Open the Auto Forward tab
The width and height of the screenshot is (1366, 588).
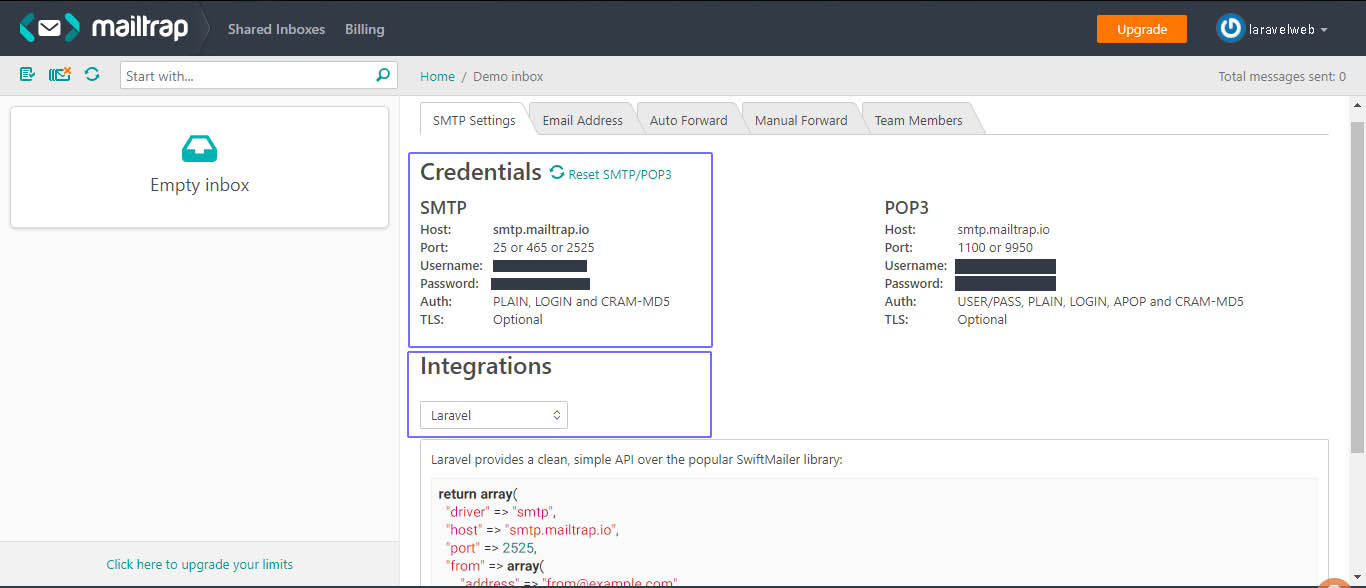[x=688, y=120]
